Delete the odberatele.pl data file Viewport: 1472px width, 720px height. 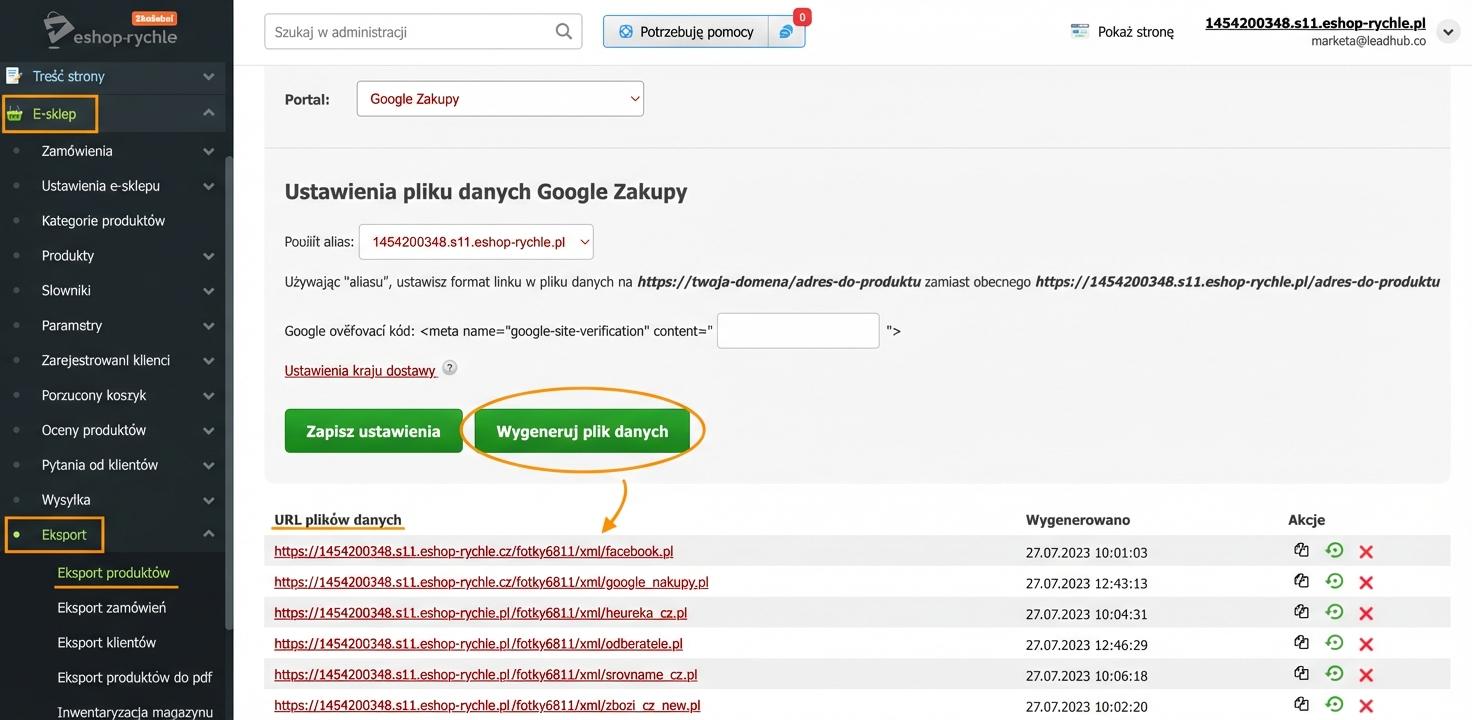1366,644
